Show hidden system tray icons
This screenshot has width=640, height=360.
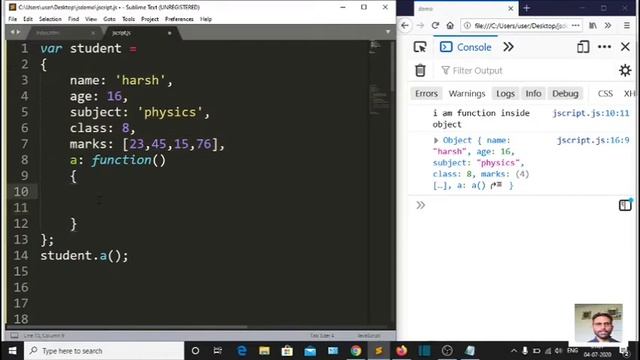pyautogui.click(x=513, y=351)
